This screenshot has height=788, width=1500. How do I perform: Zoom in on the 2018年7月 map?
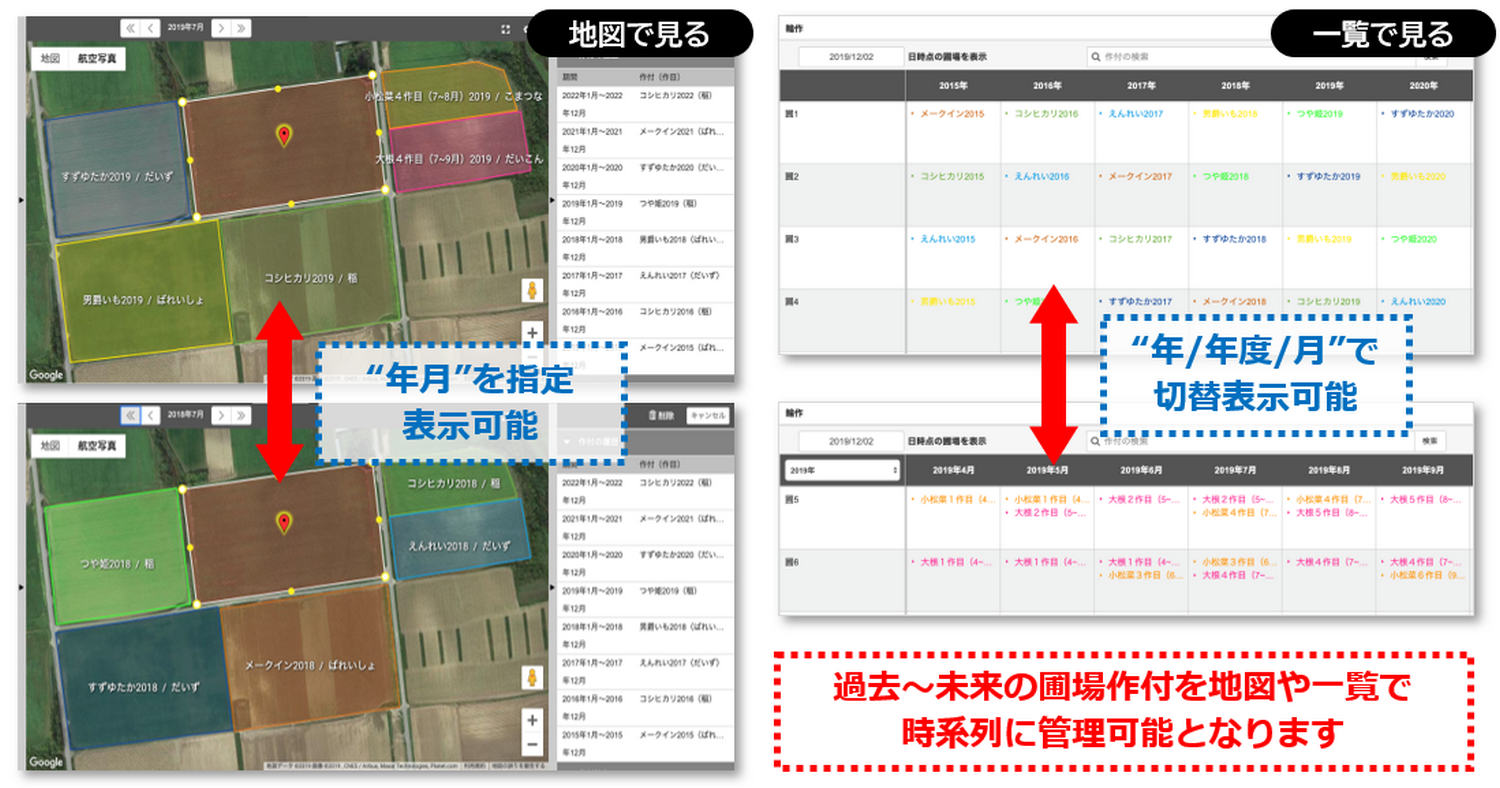pos(533,720)
